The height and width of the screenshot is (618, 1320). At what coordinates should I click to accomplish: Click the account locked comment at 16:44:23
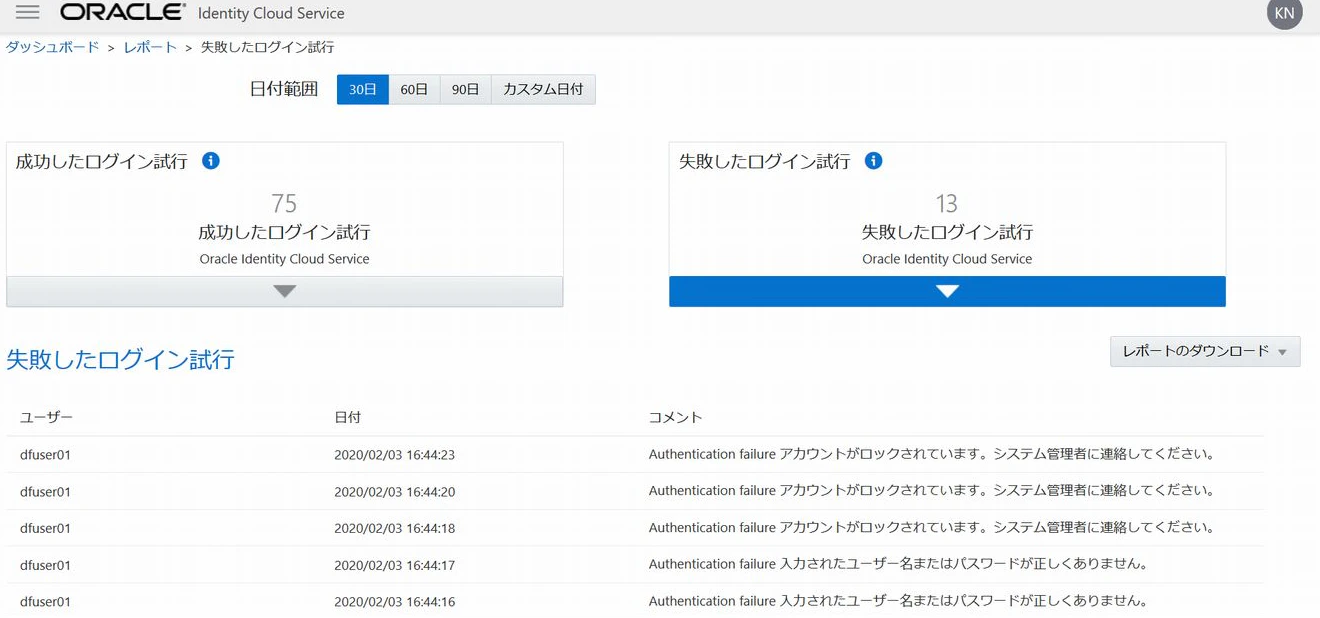(x=932, y=454)
